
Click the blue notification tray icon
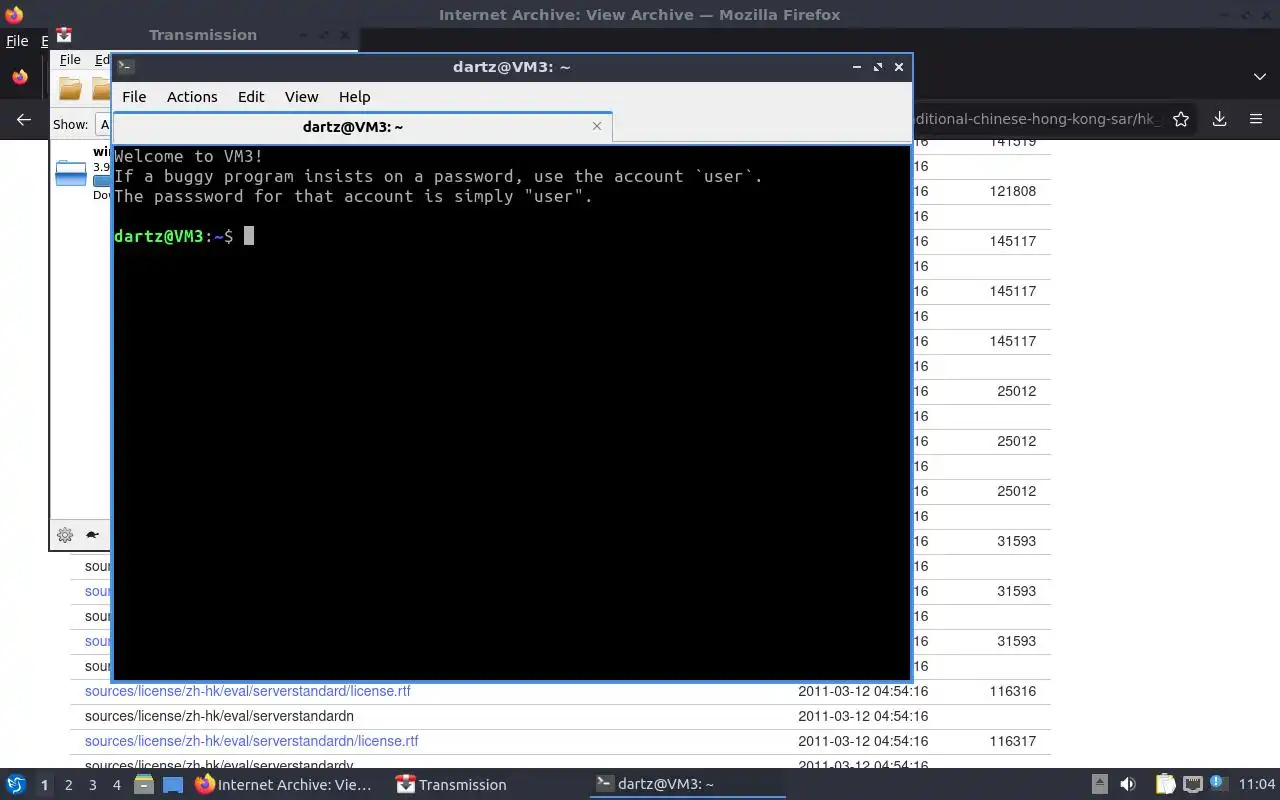point(1217,783)
